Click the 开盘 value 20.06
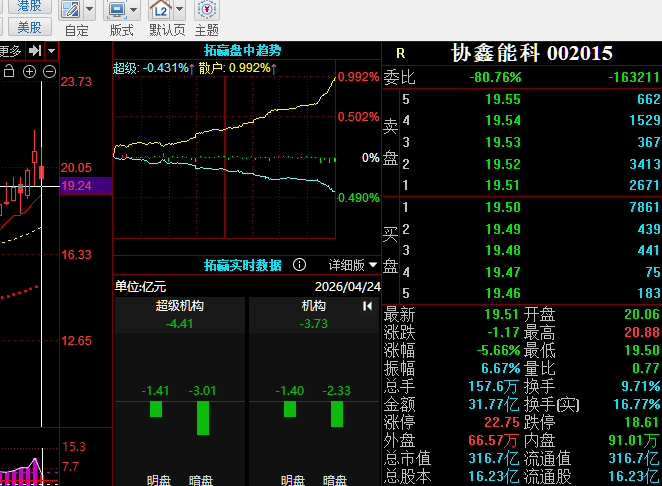Image resolution: width=662 pixels, height=486 pixels. 642,314
